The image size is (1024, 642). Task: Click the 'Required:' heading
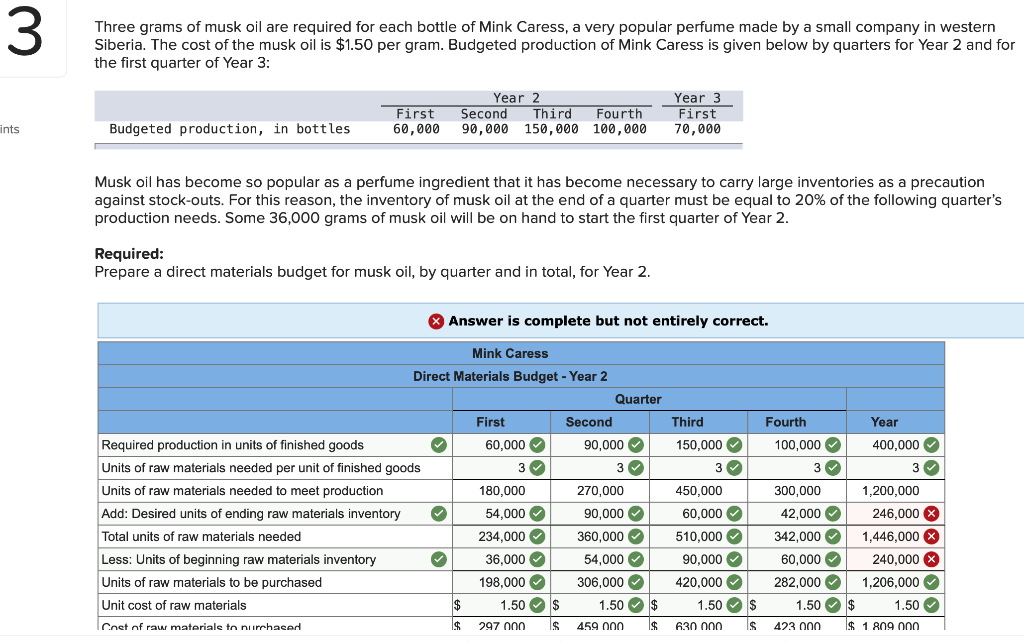[x=129, y=253]
